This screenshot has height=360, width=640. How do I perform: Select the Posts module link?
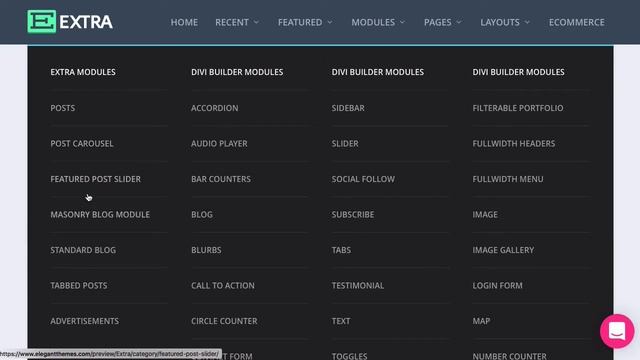pos(62,108)
